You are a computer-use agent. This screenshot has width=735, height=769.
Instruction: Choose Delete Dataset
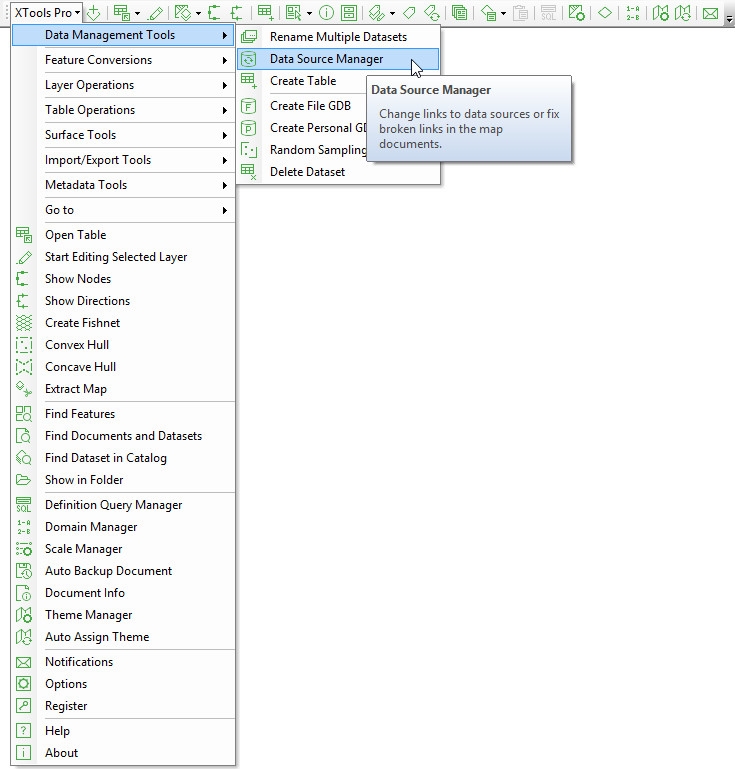pyautogui.click(x=338, y=172)
